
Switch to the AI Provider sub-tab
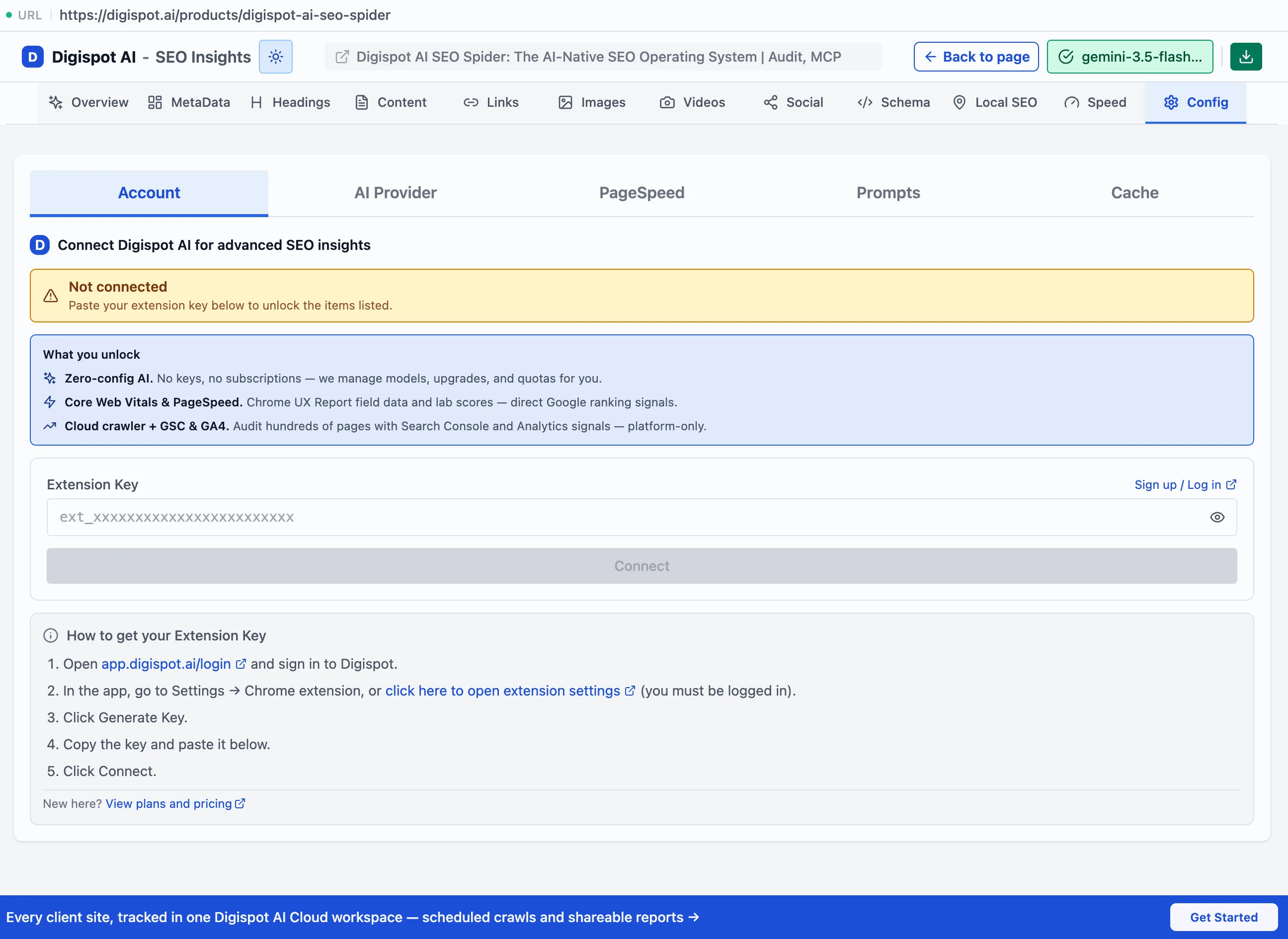coord(396,193)
